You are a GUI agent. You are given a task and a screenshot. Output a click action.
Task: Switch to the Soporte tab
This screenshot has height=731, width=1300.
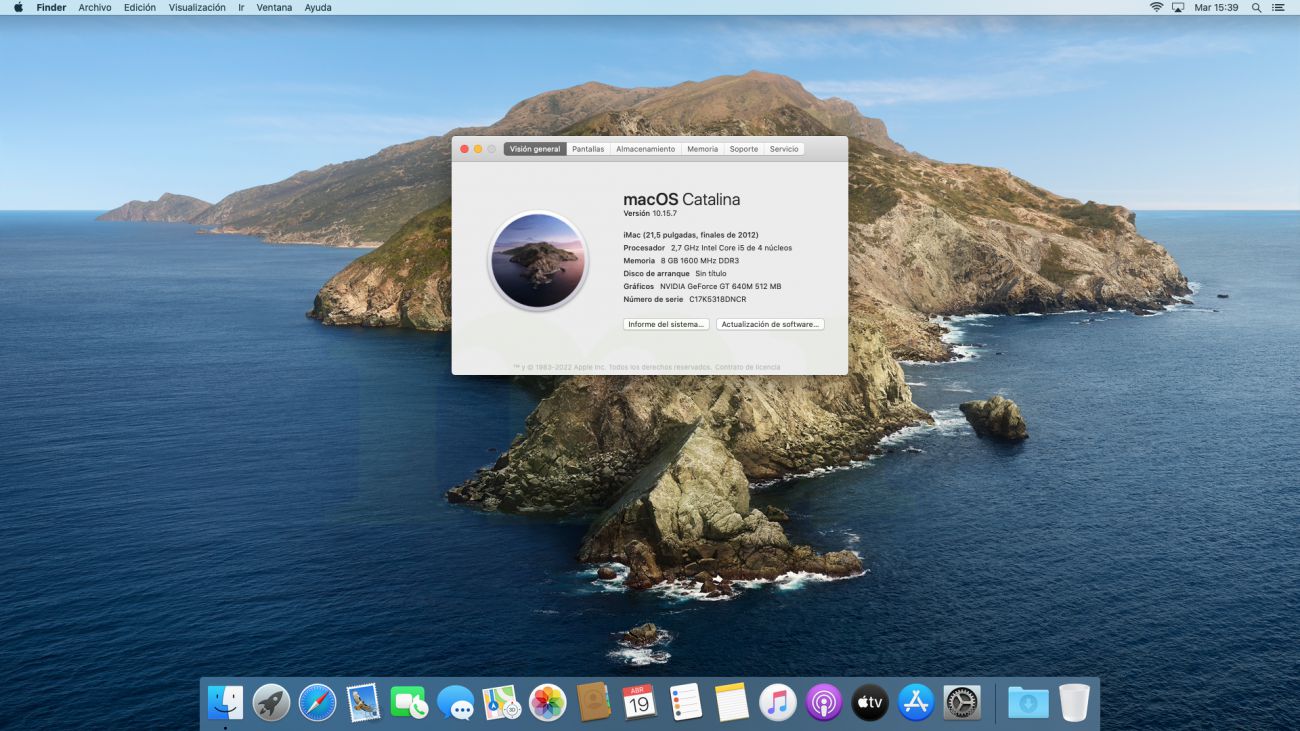tap(744, 149)
